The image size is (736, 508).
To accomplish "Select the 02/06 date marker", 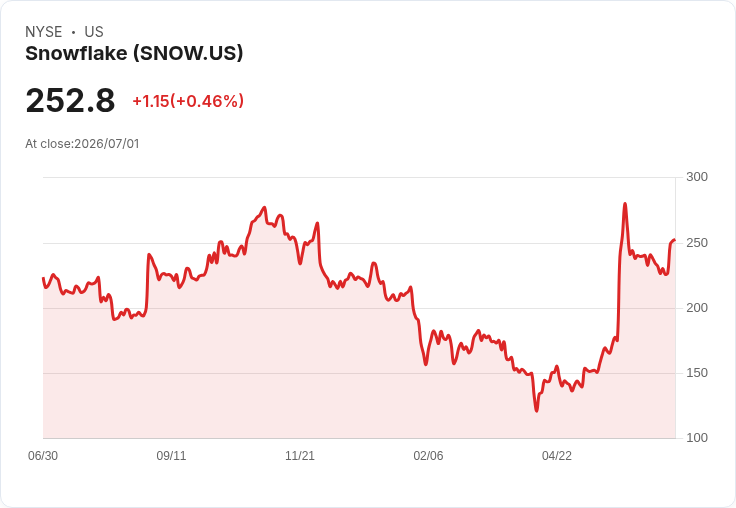I will point(428,455).
